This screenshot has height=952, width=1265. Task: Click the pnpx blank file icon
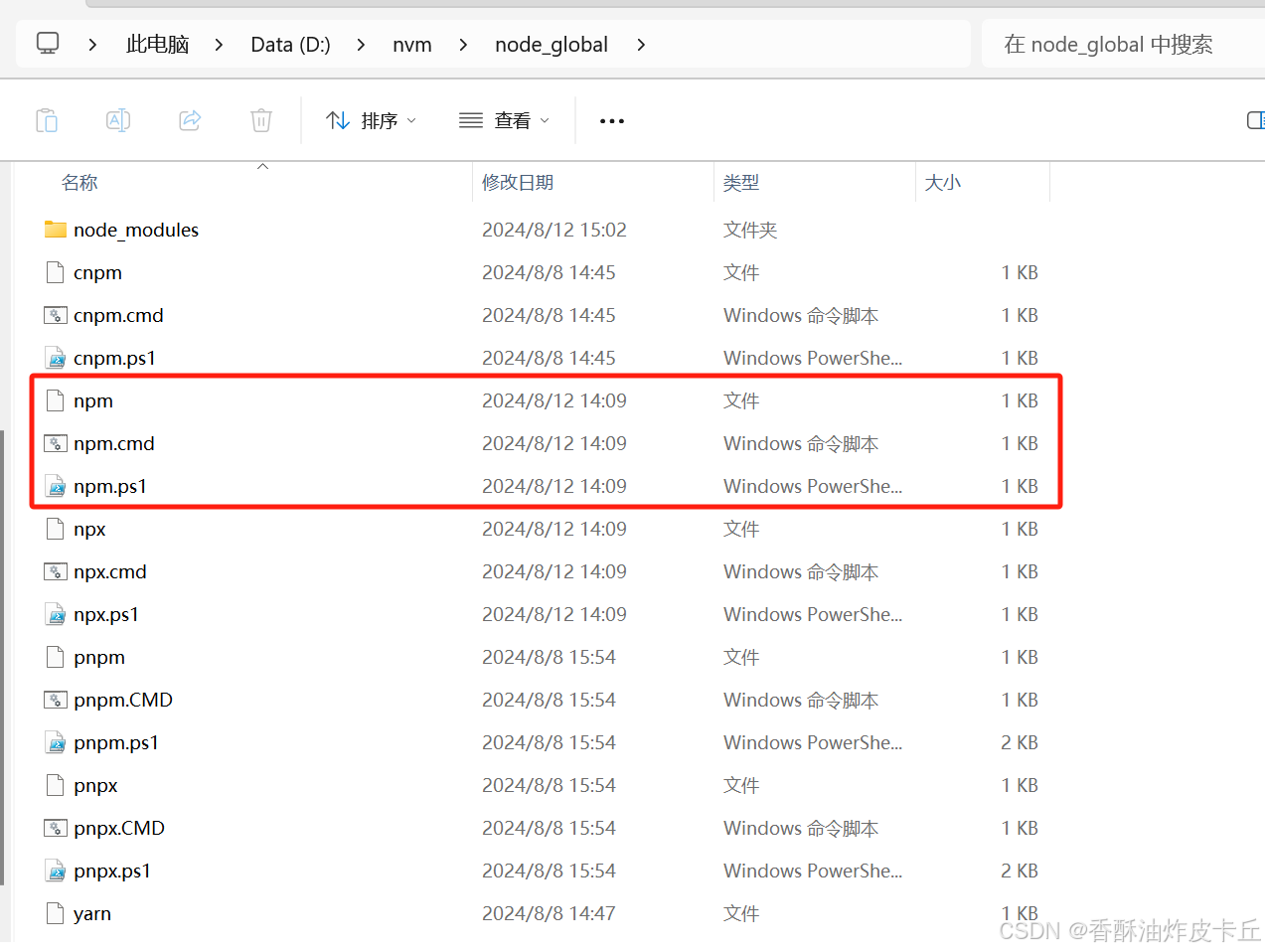point(56,785)
